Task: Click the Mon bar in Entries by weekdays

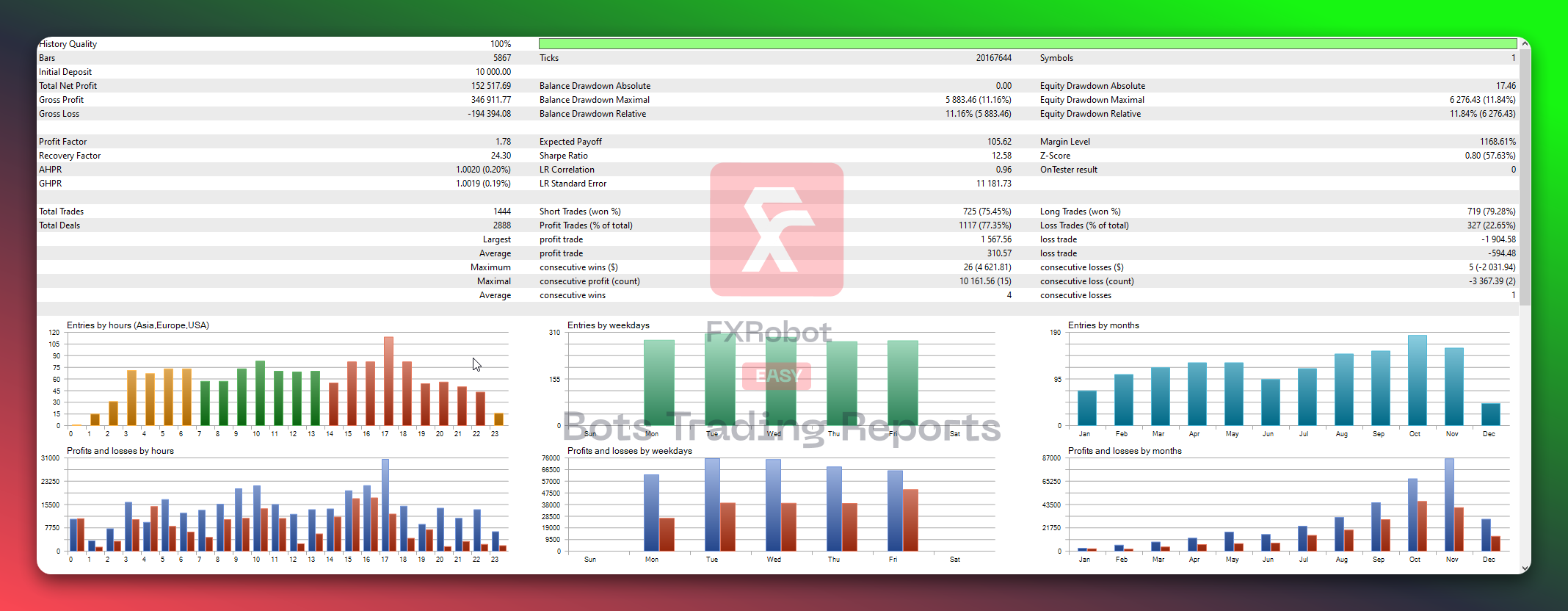Action: point(658,383)
